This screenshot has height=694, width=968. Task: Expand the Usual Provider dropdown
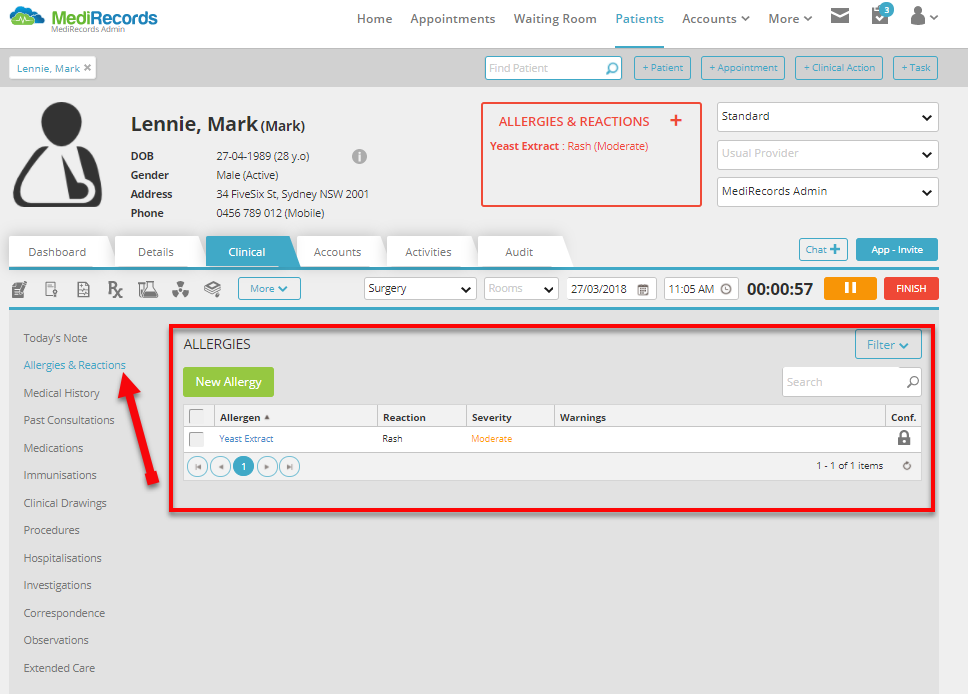tap(827, 154)
